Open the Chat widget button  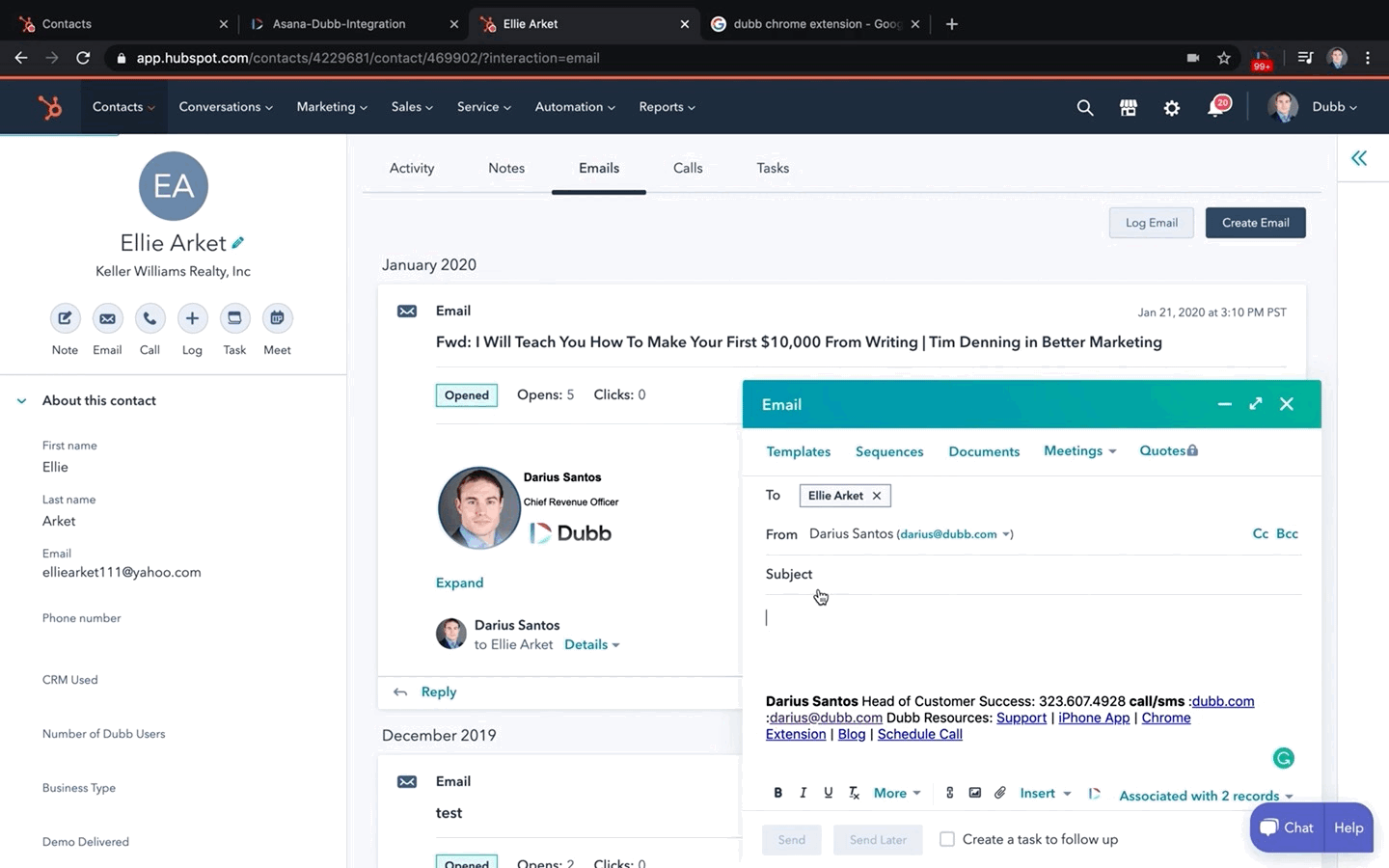point(1287,827)
